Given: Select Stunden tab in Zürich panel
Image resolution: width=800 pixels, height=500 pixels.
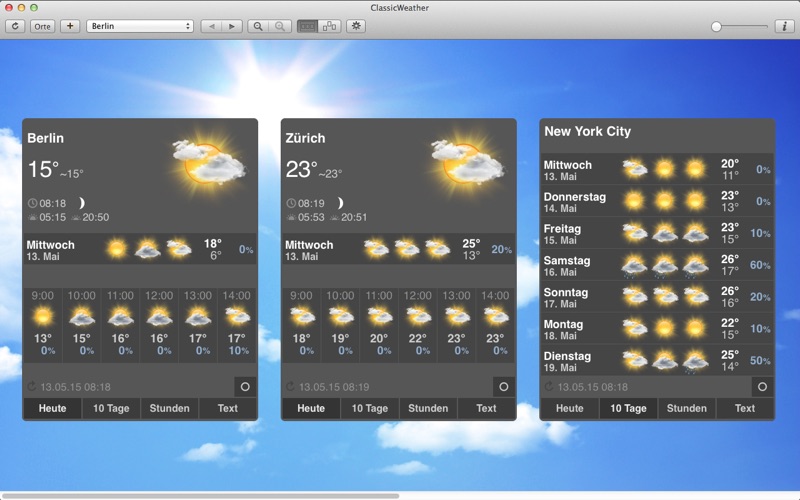Looking at the screenshot, I should click(428, 408).
